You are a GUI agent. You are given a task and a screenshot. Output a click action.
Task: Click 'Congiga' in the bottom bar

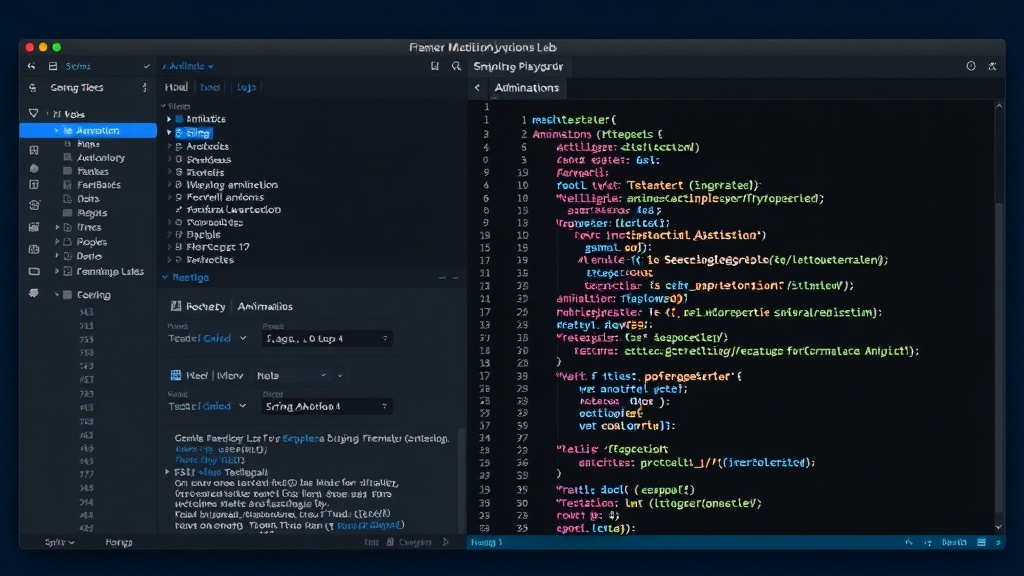(415, 542)
